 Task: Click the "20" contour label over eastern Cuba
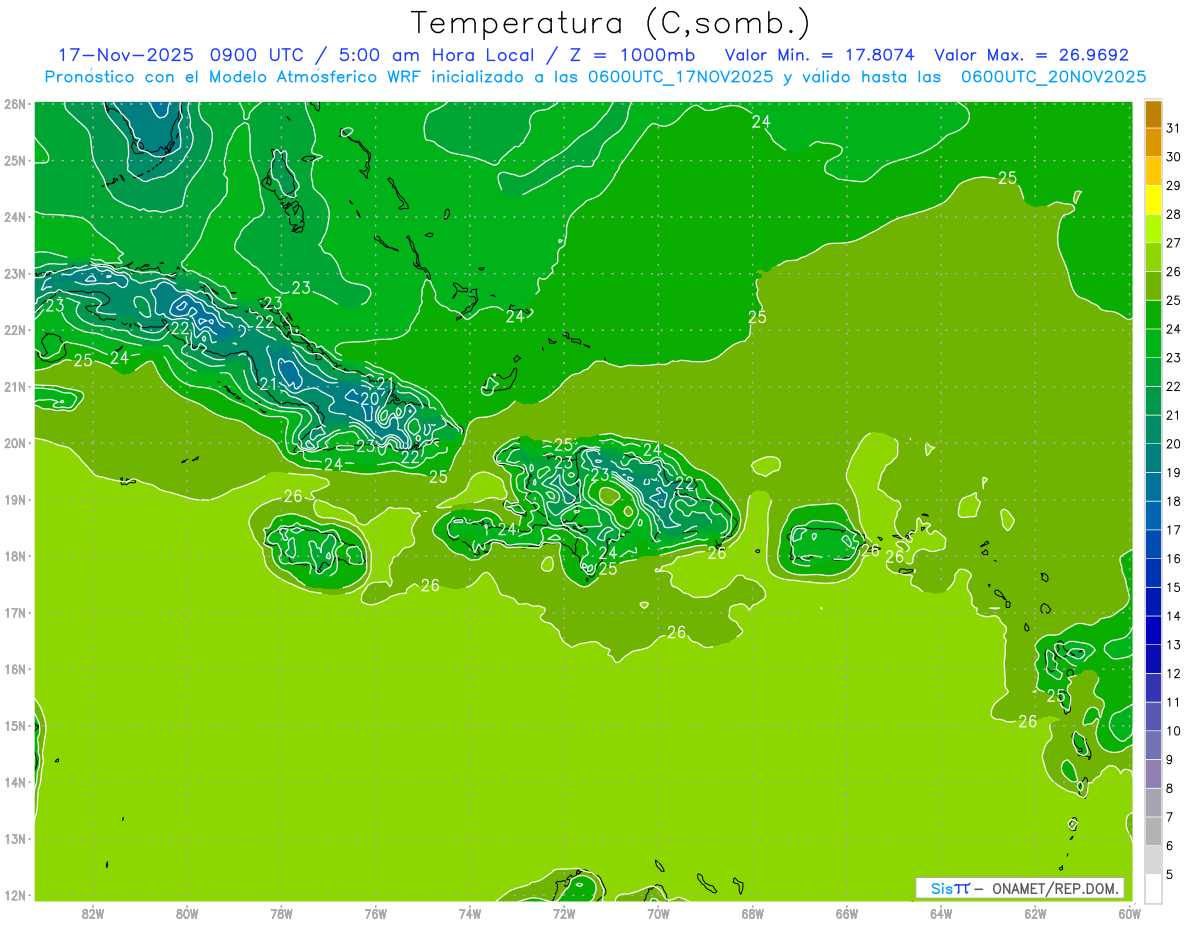click(369, 398)
